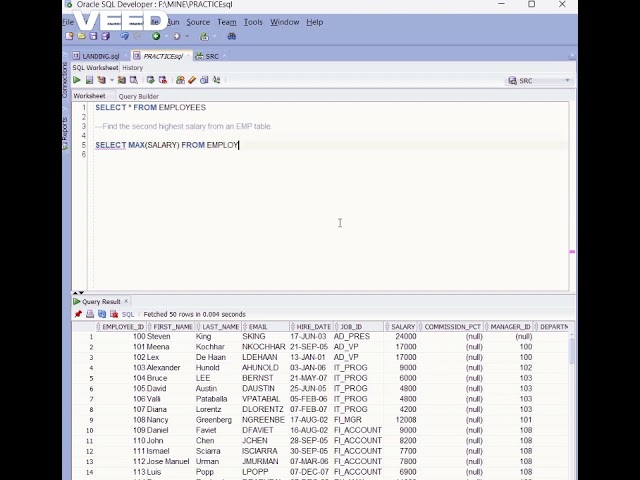Open the Source menu
This screenshot has width=640, height=480.
coord(198,22)
